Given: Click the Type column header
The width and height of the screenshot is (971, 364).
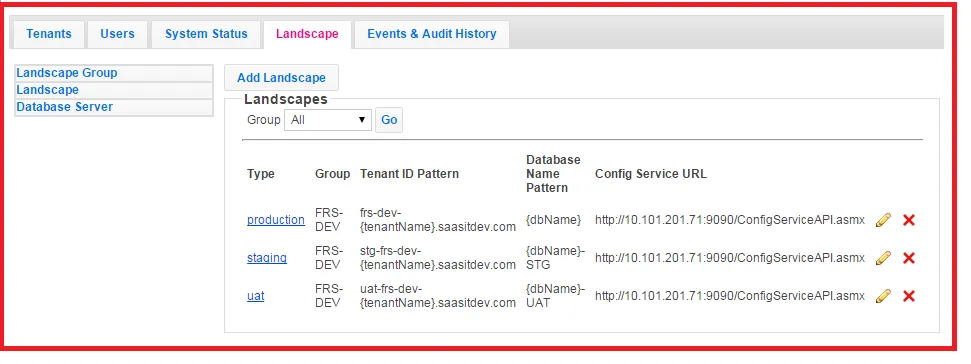Looking at the screenshot, I should 261,174.
